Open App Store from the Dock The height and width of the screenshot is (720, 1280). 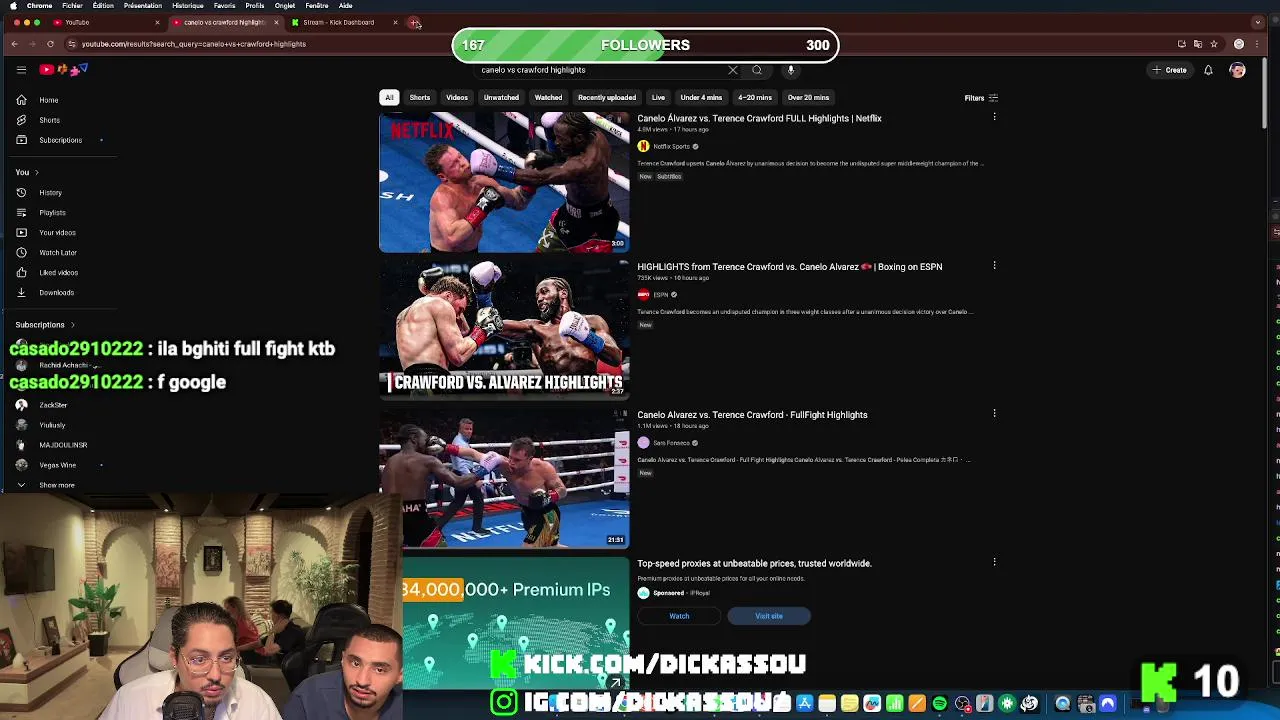[x=805, y=704]
